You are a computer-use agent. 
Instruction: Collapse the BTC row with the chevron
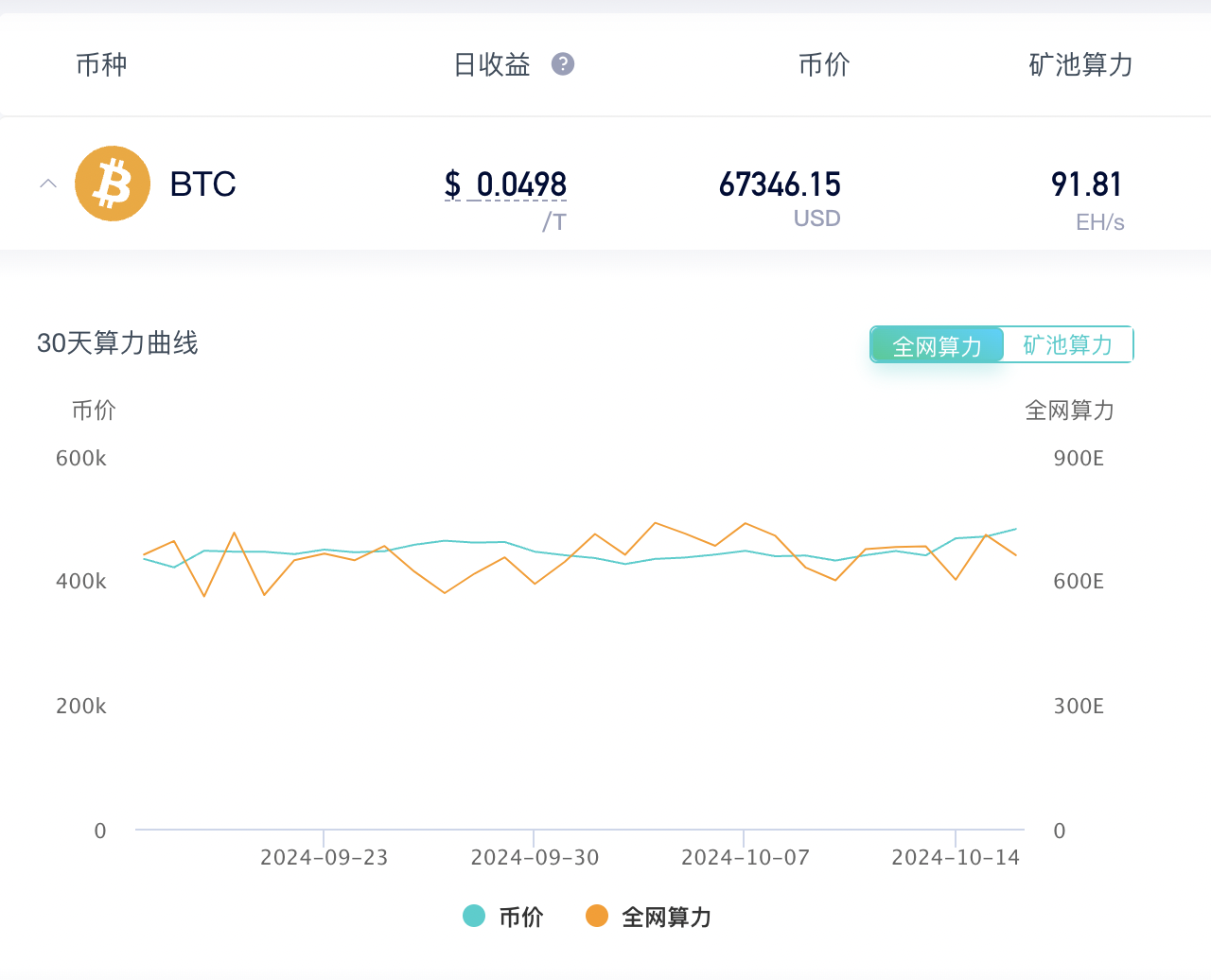pyautogui.click(x=48, y=183)
